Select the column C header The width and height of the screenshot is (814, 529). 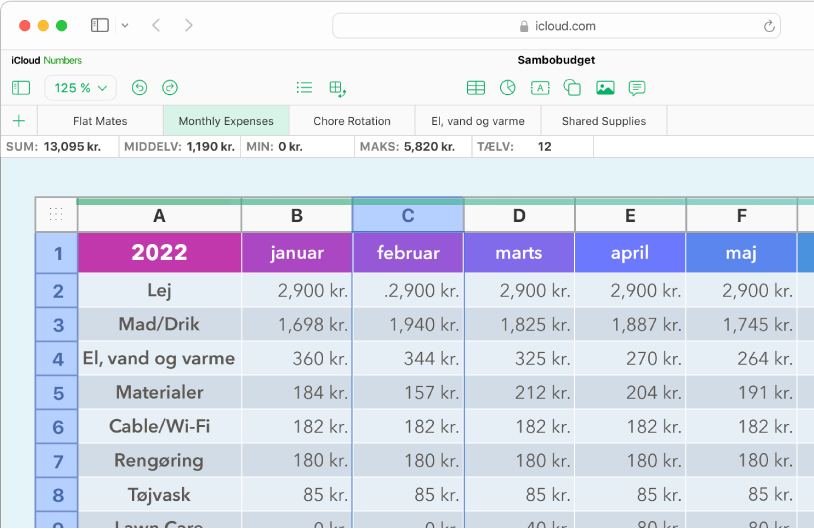tap(408, 216)
